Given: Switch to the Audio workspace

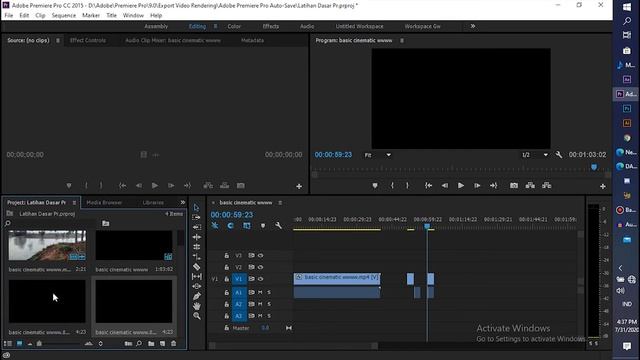Looking at the screenshot, I should click(x=307, y=27).
